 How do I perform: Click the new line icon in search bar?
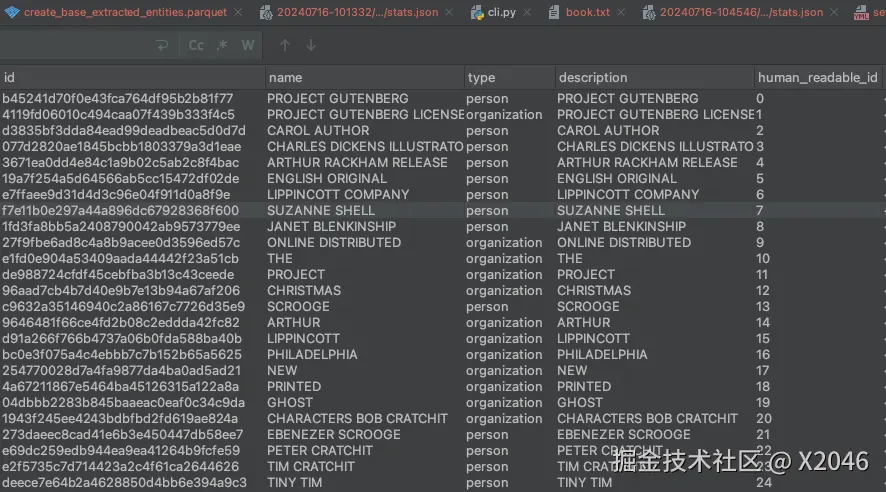click(162, 45)
